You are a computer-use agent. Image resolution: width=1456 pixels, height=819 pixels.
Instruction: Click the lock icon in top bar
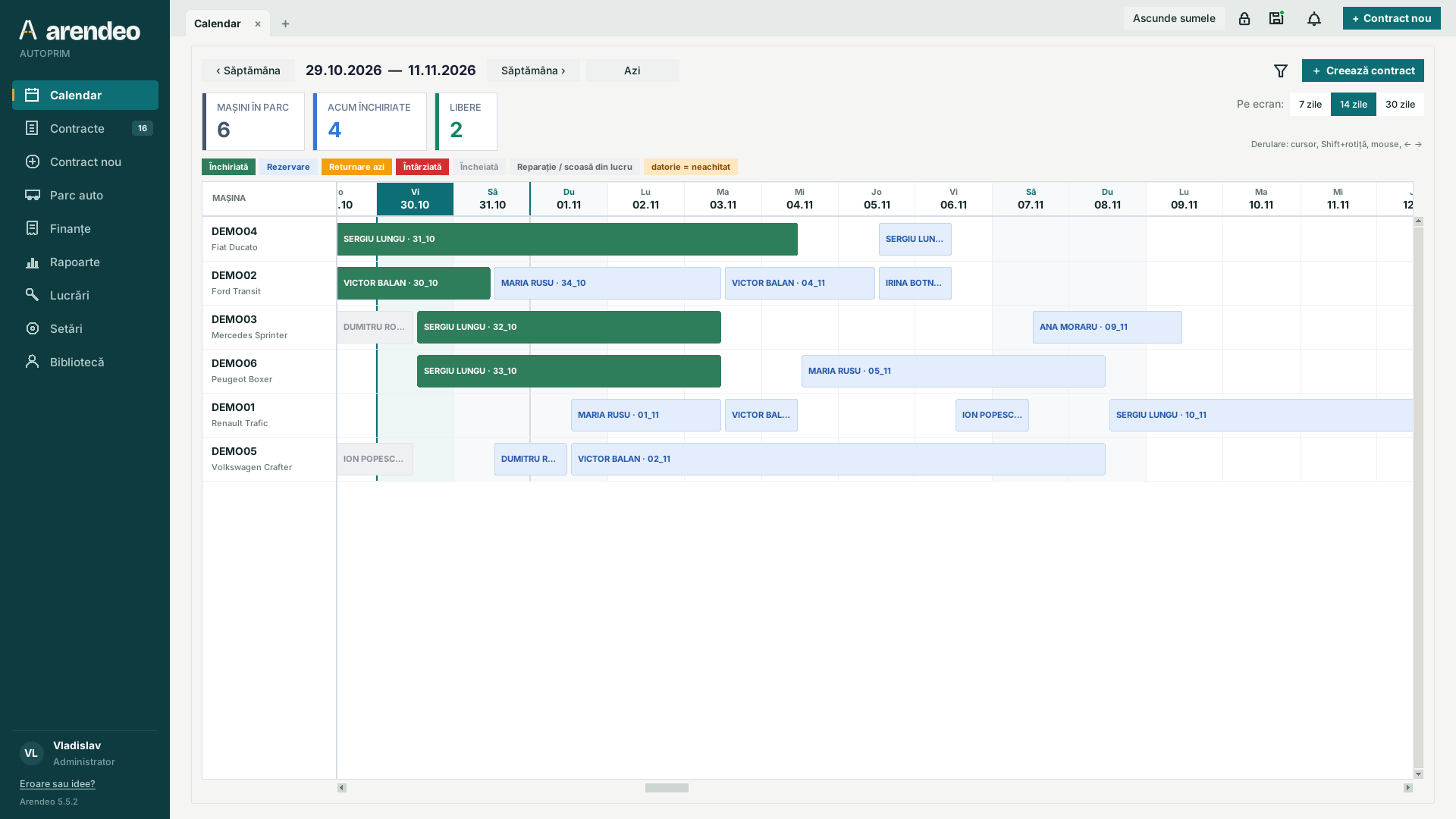pyautogui.click(x=1244, y=18)
